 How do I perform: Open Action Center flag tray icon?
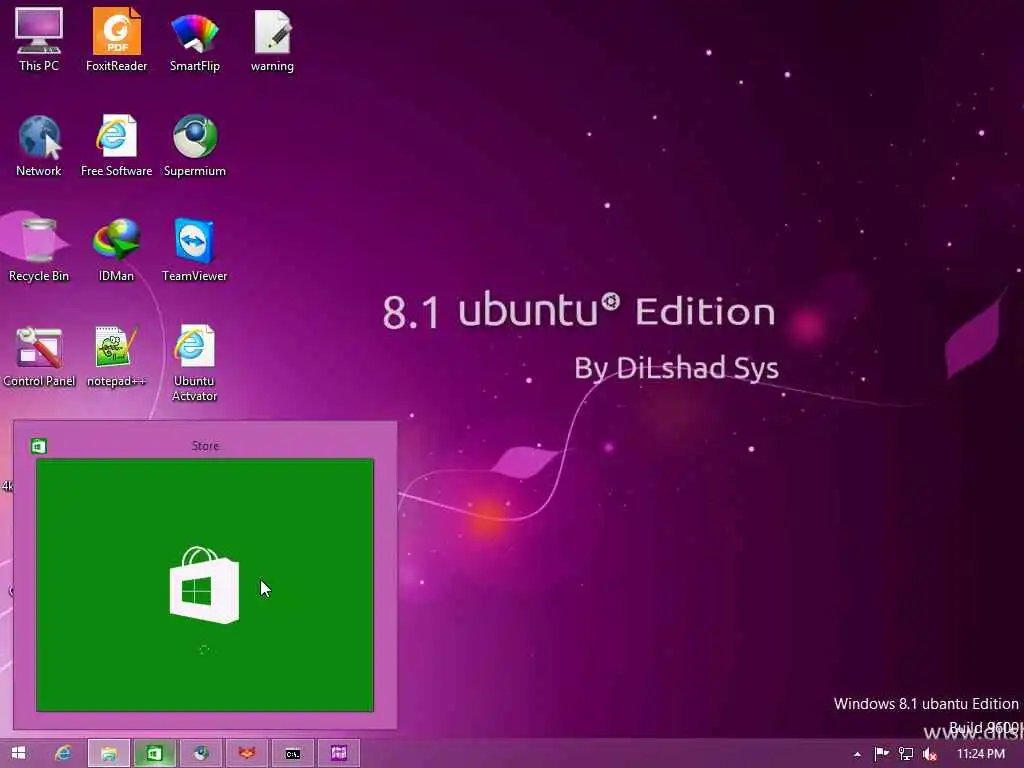(881, 754)
